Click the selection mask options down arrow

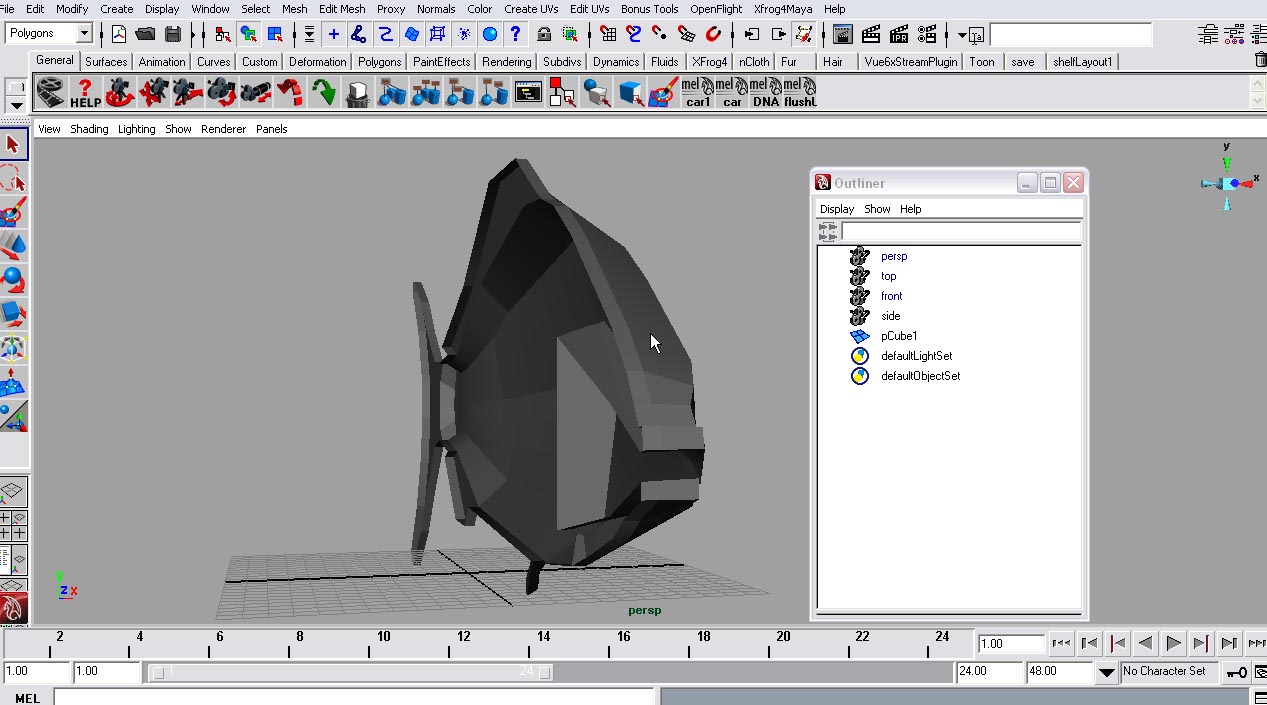310,34
